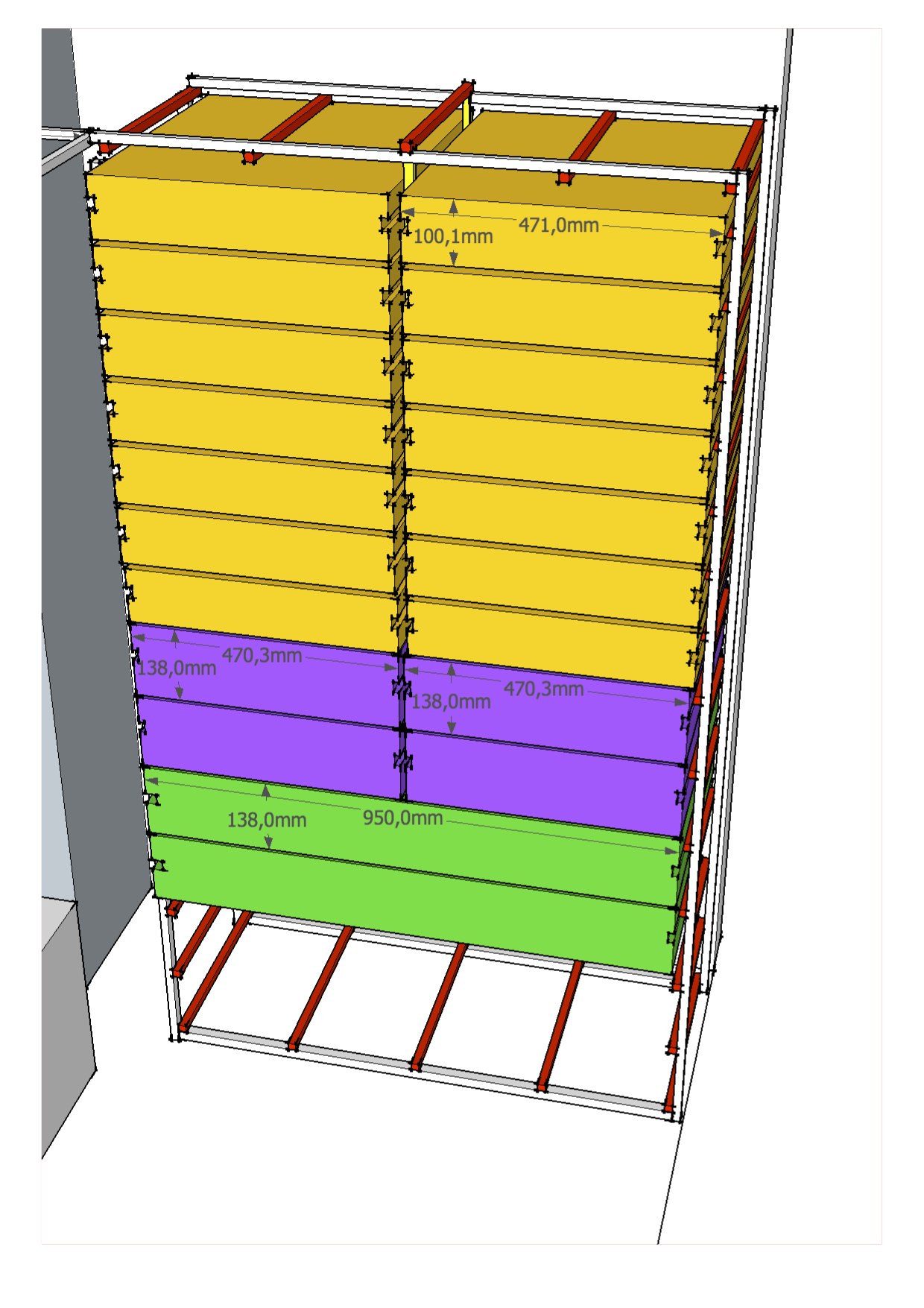Click 470,3mm label on left purple drawer

pyautogui.click(x=262, y=655)
